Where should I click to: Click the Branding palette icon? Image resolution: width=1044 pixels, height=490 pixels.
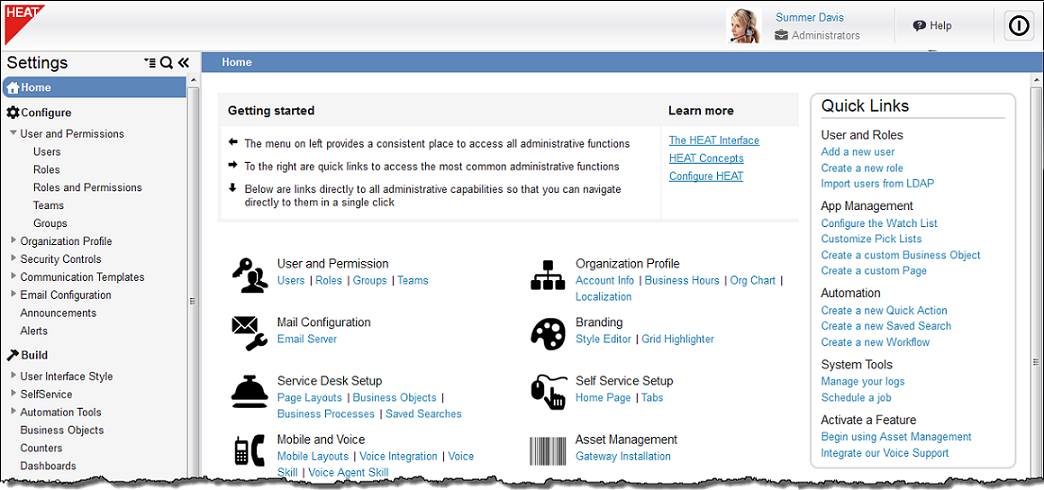pos(548,333)
